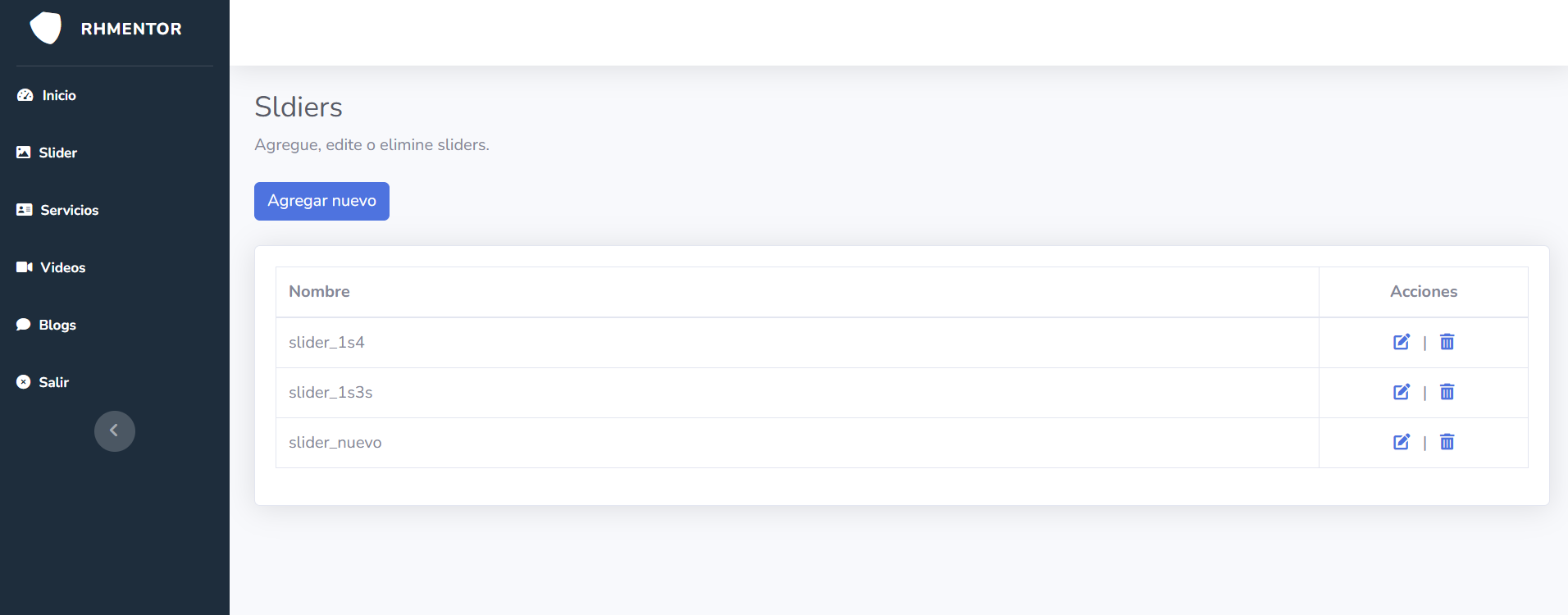Edit the slider_nuevo entry
The height and width of the screenshot is (615, 1568).
1402,442
